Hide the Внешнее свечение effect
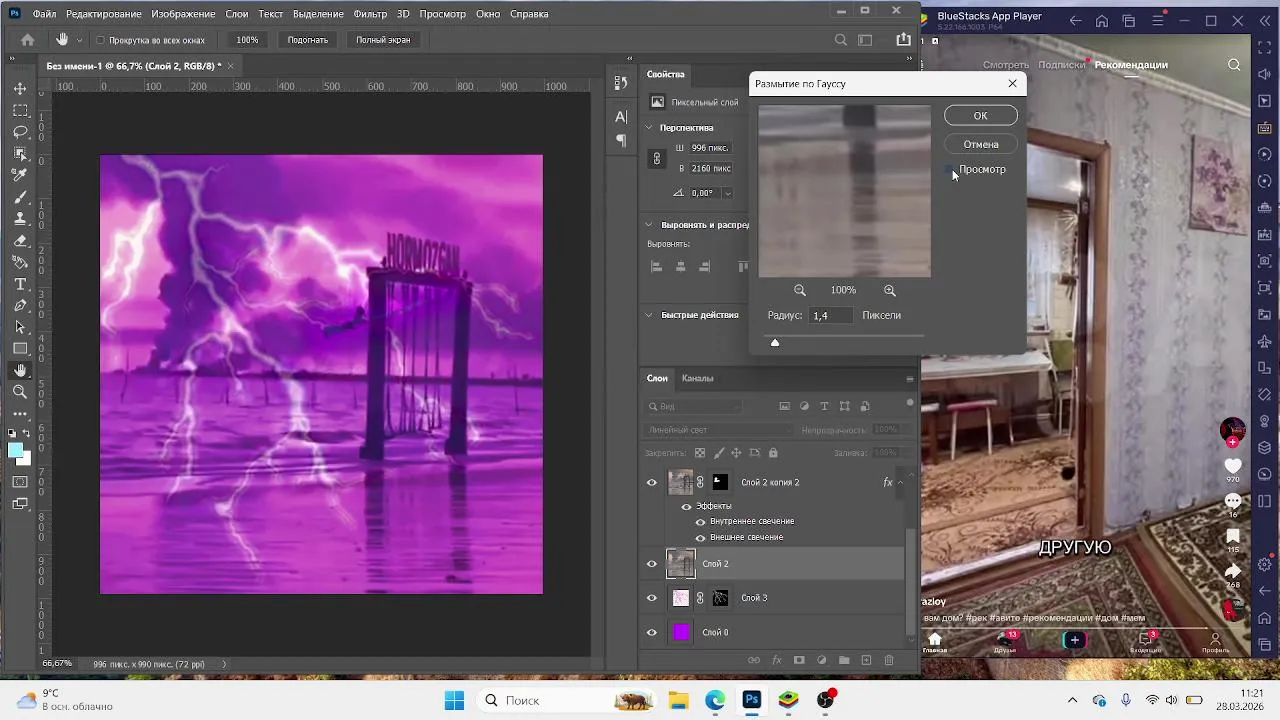This screenshot has width=1280, height=720. pos(700,537)
